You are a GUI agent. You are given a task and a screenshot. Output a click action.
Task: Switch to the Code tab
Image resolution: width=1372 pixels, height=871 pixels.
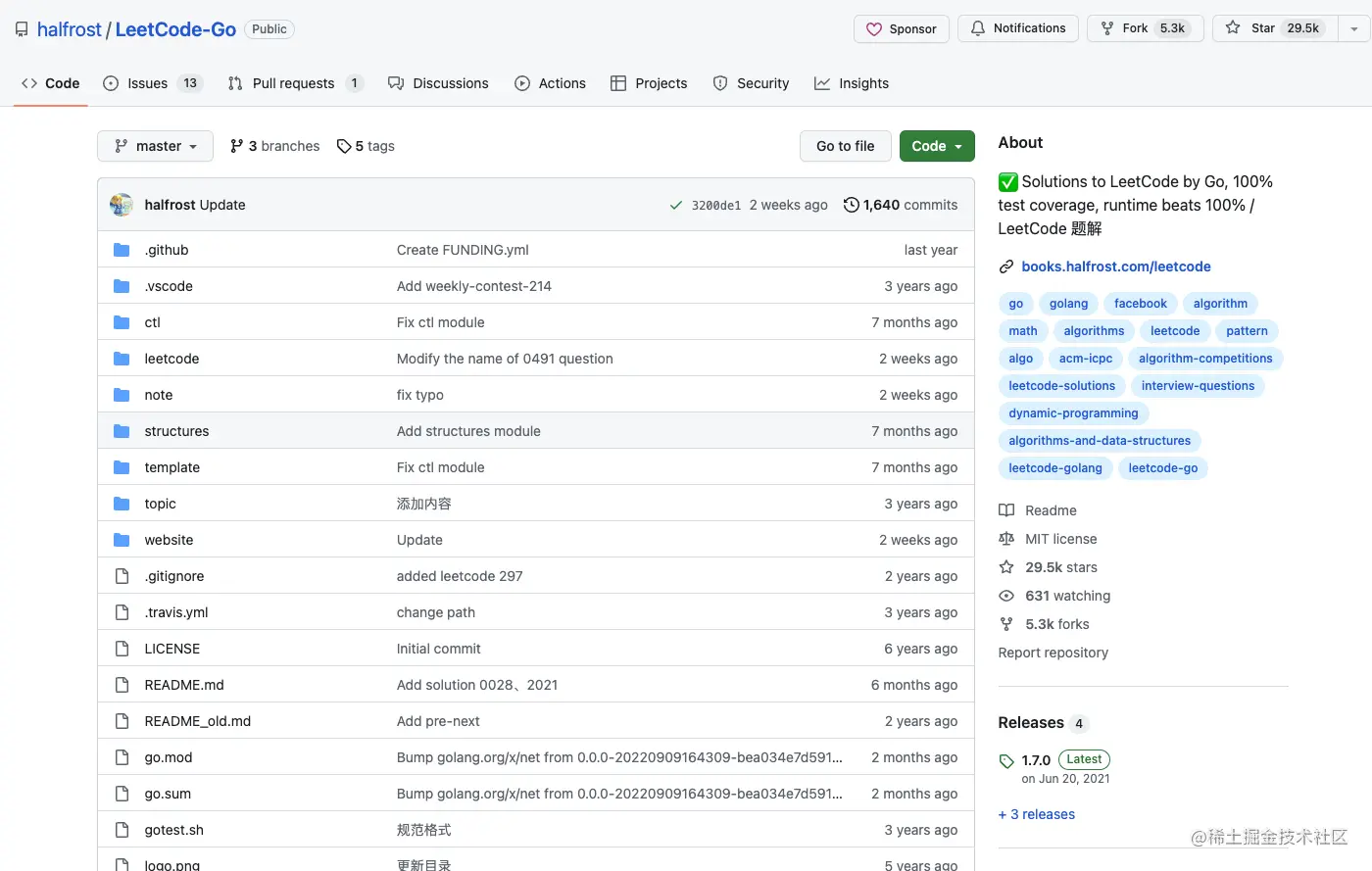tap(51, 83)
